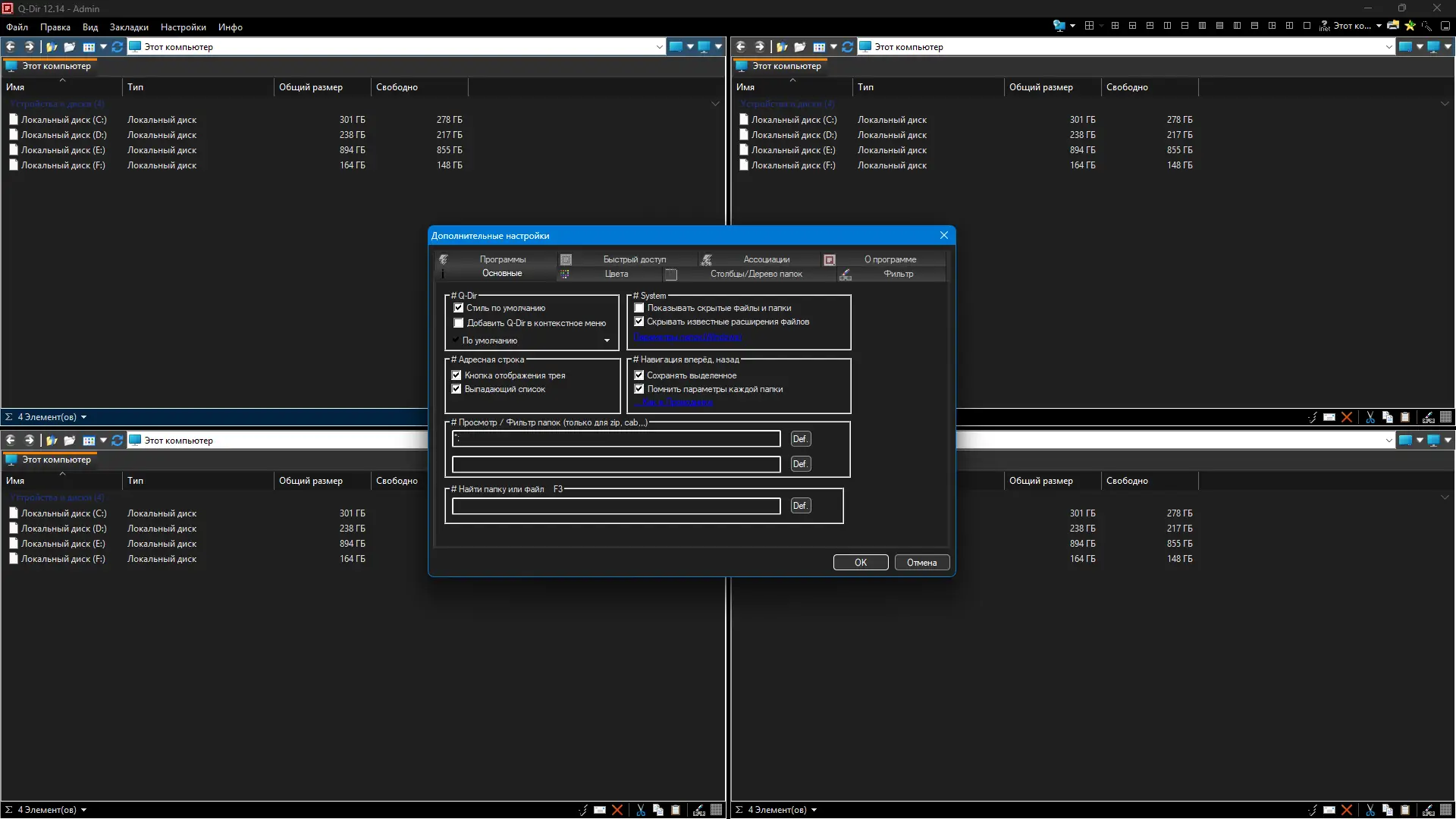Switch to the 'Цвета' tab
This screenshot has height=819, width=1456.
[x=616, y=274]
